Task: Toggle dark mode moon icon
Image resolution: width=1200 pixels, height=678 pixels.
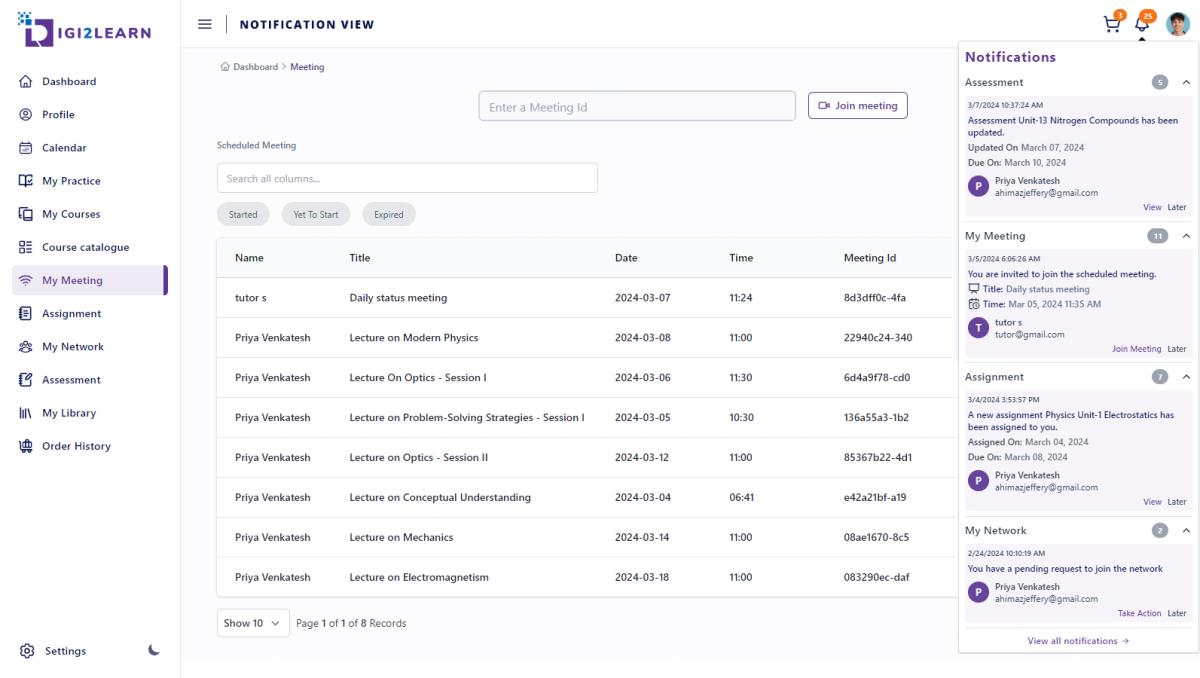Action: (x=153, y=650)
